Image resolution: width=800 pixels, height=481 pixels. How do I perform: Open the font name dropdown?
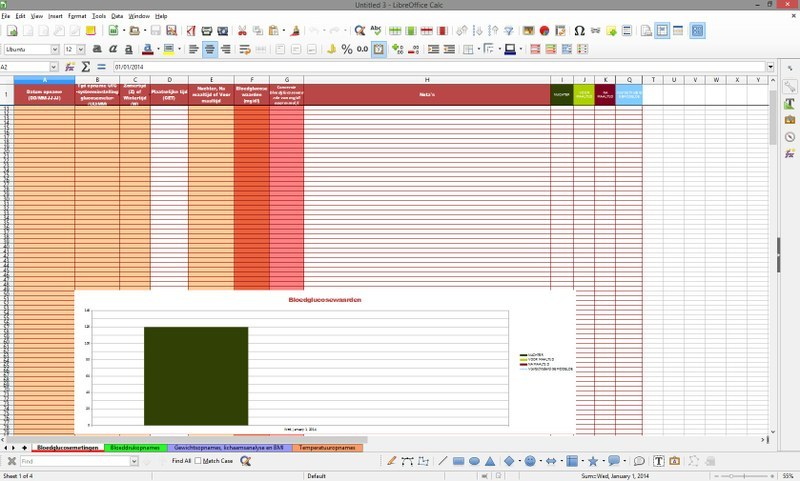55,49
